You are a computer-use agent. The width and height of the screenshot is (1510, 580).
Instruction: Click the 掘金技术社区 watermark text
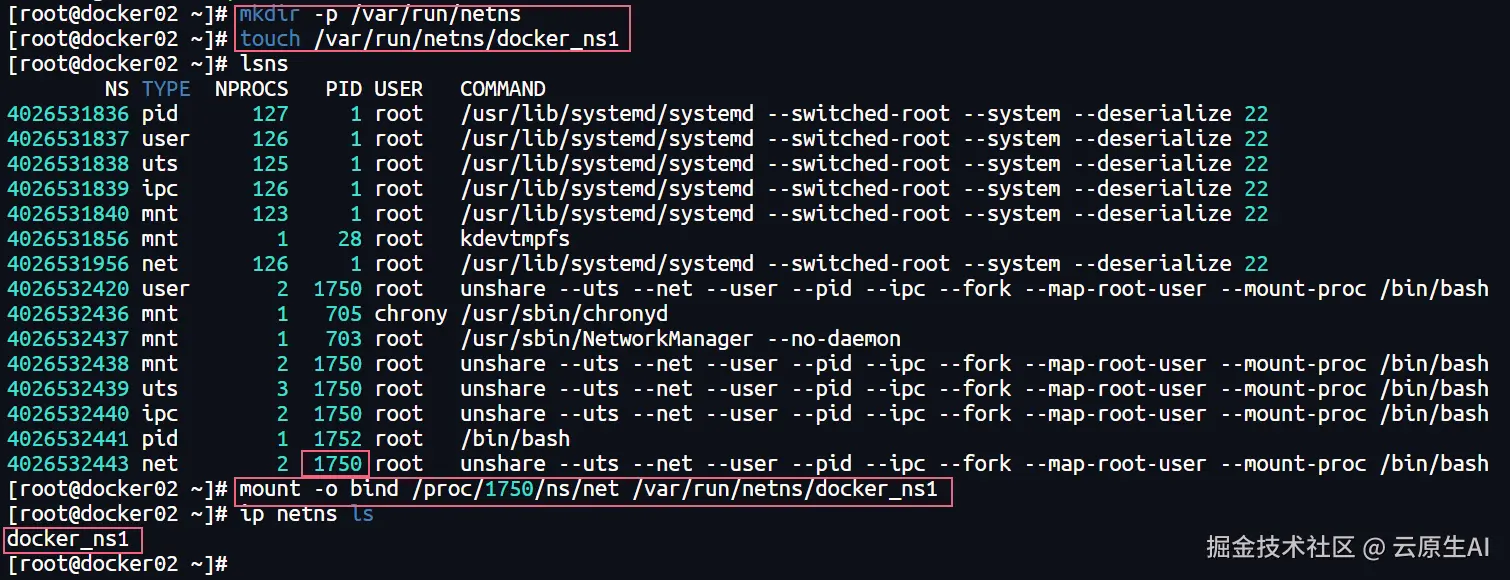pos(1280,546)
